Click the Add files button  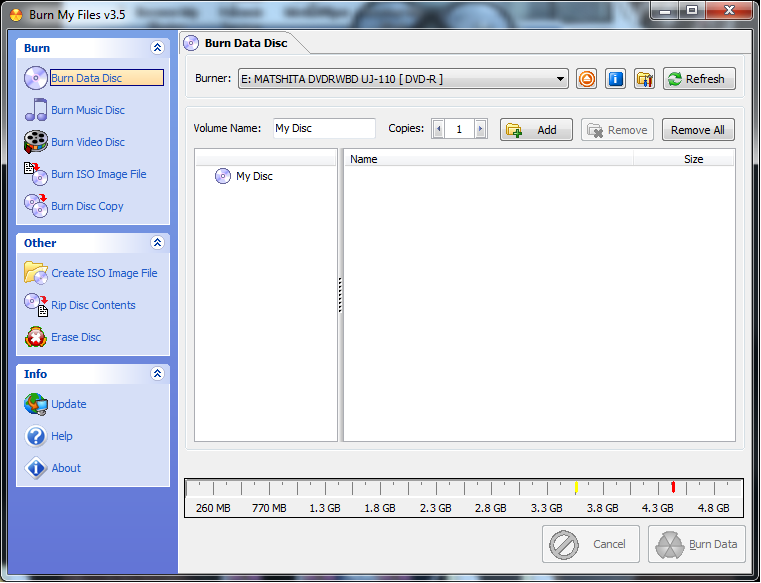536,130
